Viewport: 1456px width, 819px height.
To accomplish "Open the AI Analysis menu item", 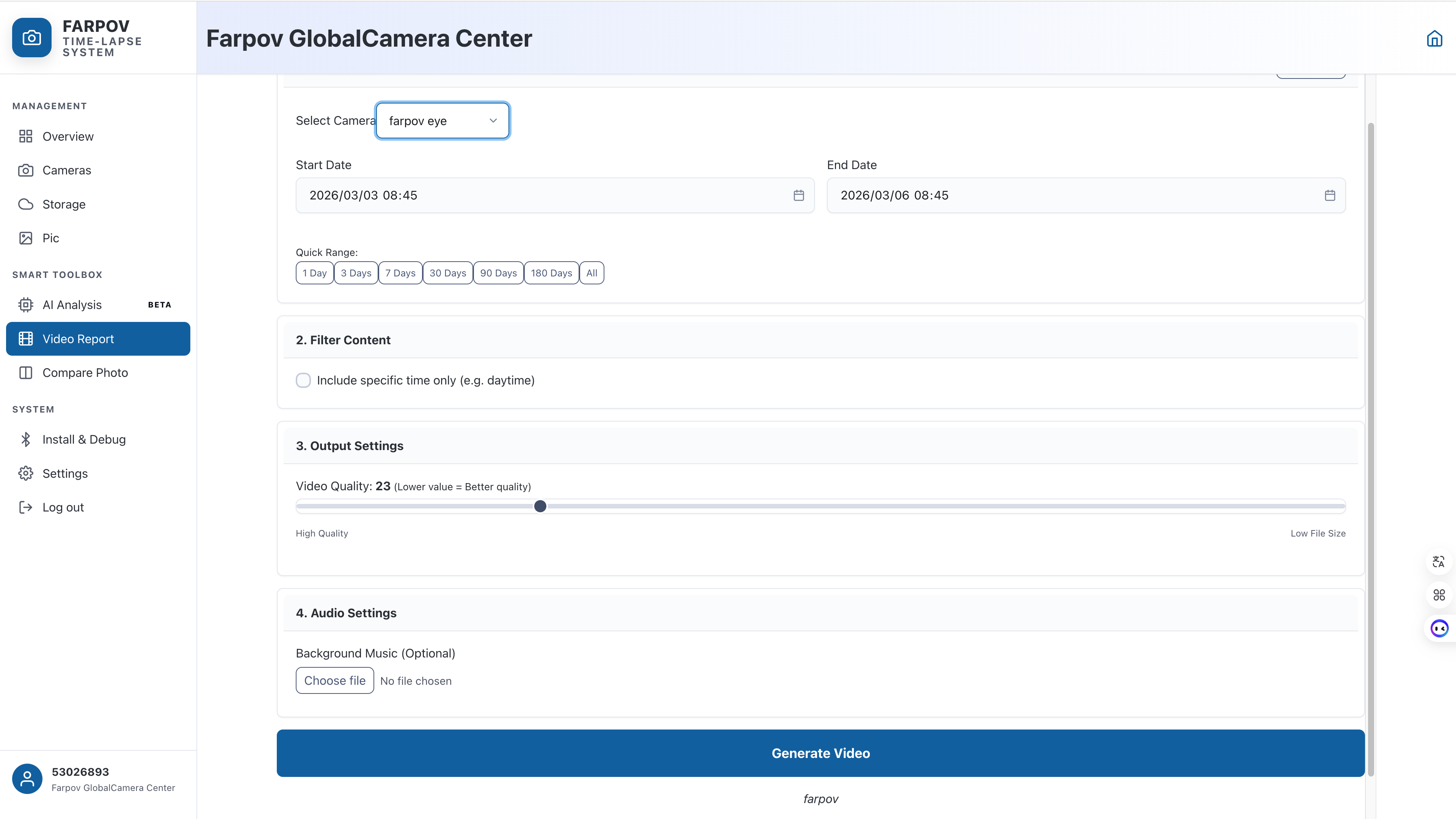I will pyautogui.click(x=72, y=304).
